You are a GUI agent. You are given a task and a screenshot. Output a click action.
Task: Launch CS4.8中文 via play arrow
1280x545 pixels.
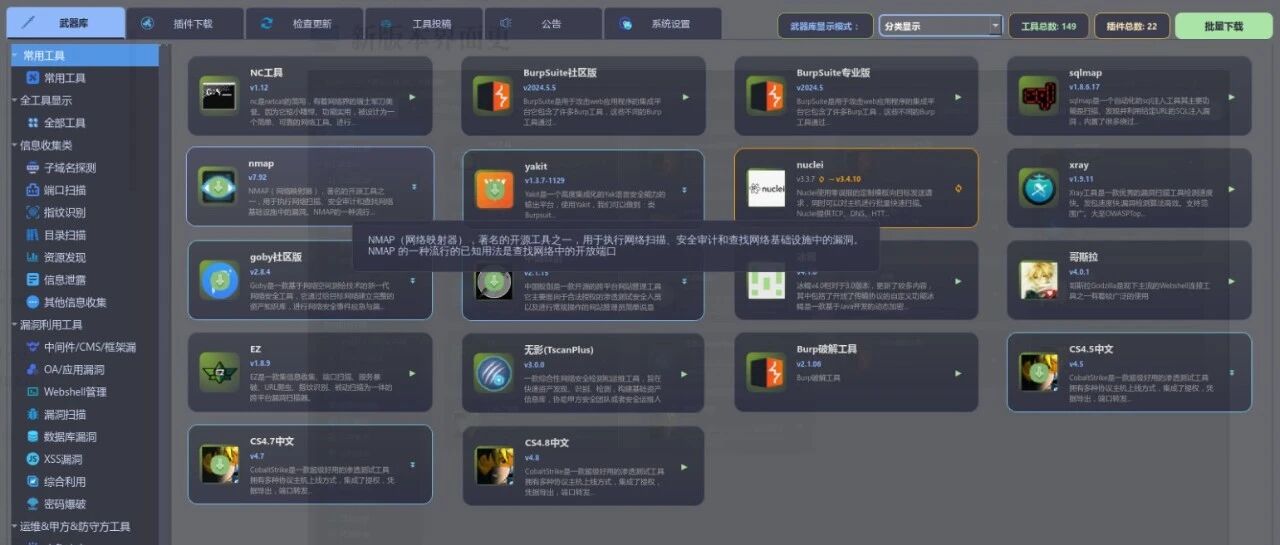(x=685, y=465)
